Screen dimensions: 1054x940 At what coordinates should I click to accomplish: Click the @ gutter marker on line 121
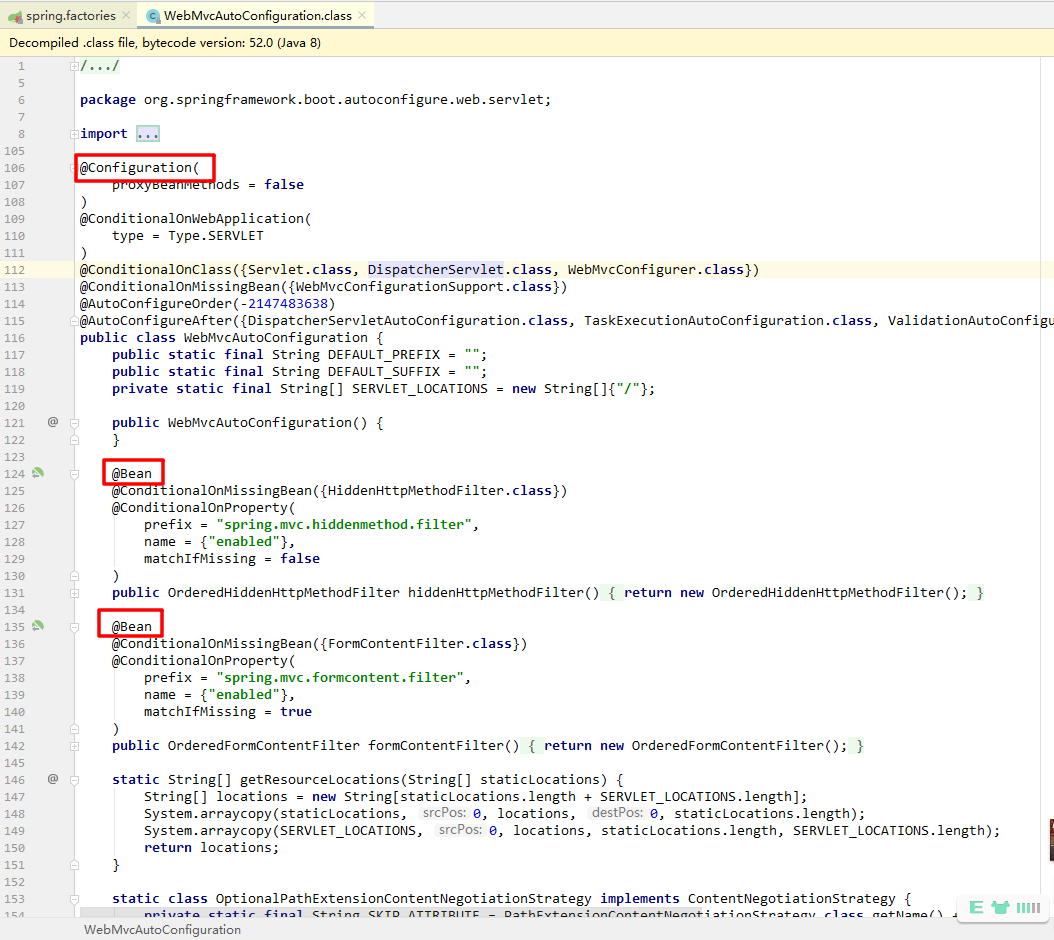(x=53, y=422)
